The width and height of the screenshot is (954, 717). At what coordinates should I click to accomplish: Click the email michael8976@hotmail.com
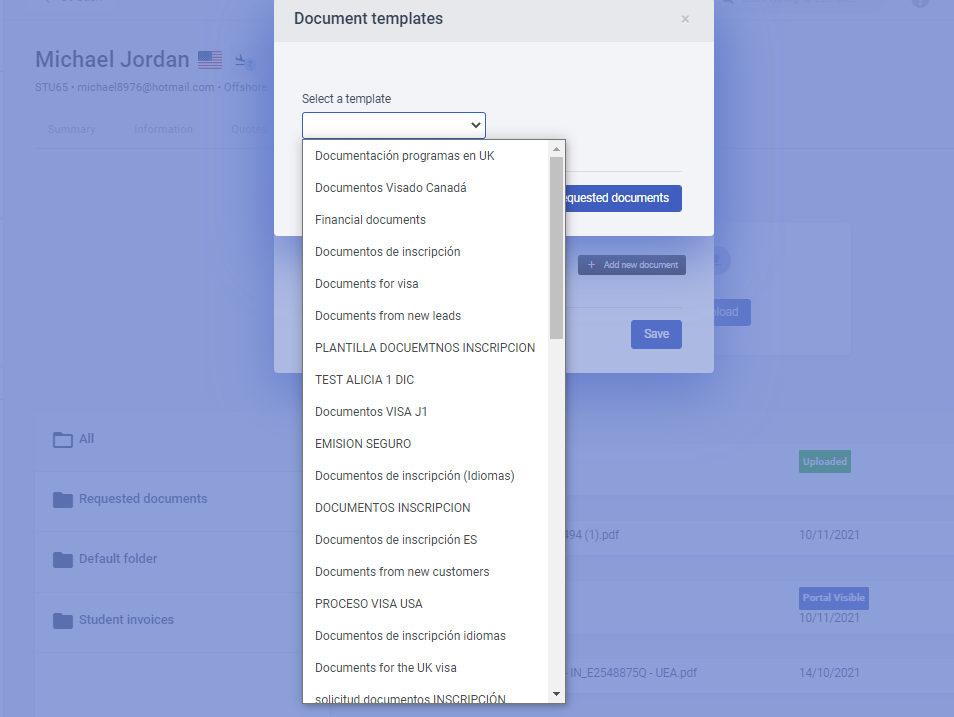point(145,87)
